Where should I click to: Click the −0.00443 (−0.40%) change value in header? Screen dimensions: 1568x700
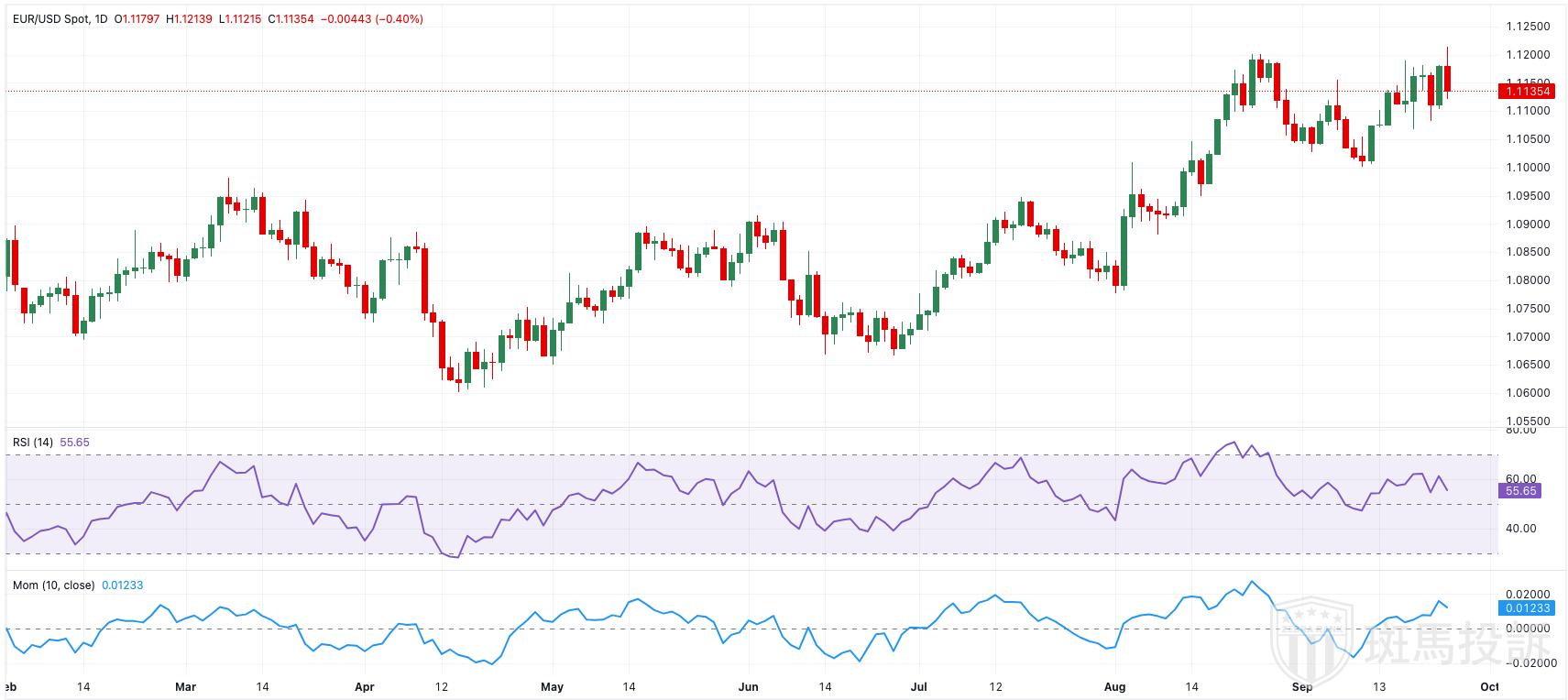pos(372,18)
